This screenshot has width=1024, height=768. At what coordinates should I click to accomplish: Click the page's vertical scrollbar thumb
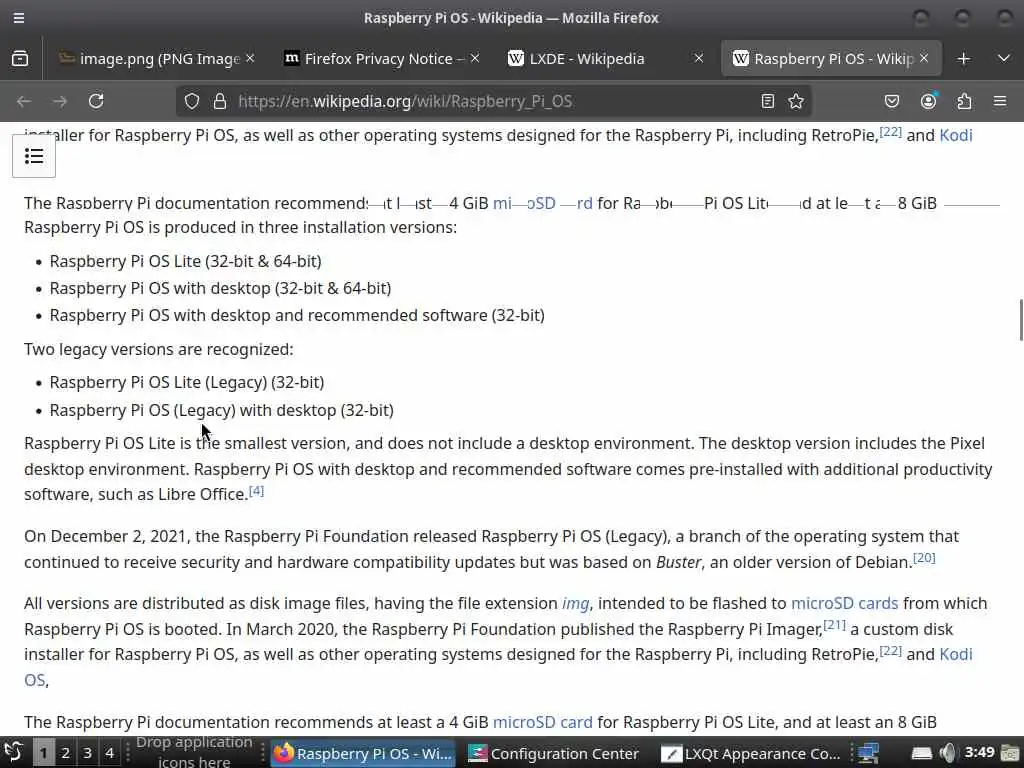tap(1021, 319)
